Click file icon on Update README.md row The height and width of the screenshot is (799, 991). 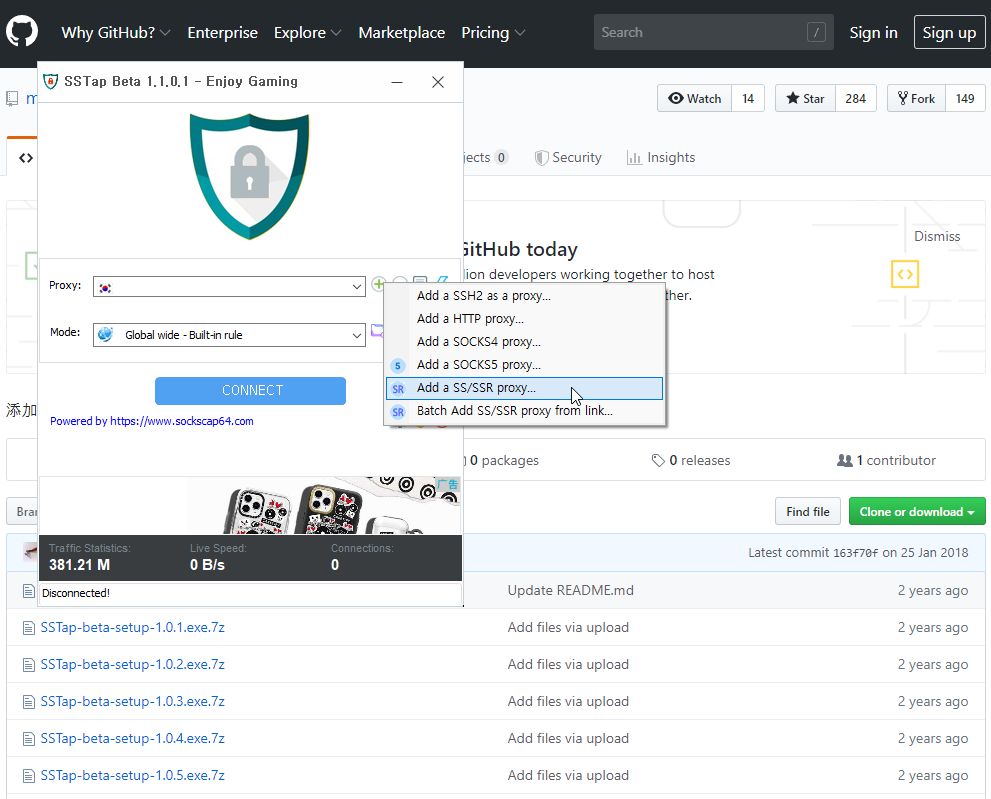point(28,591)
